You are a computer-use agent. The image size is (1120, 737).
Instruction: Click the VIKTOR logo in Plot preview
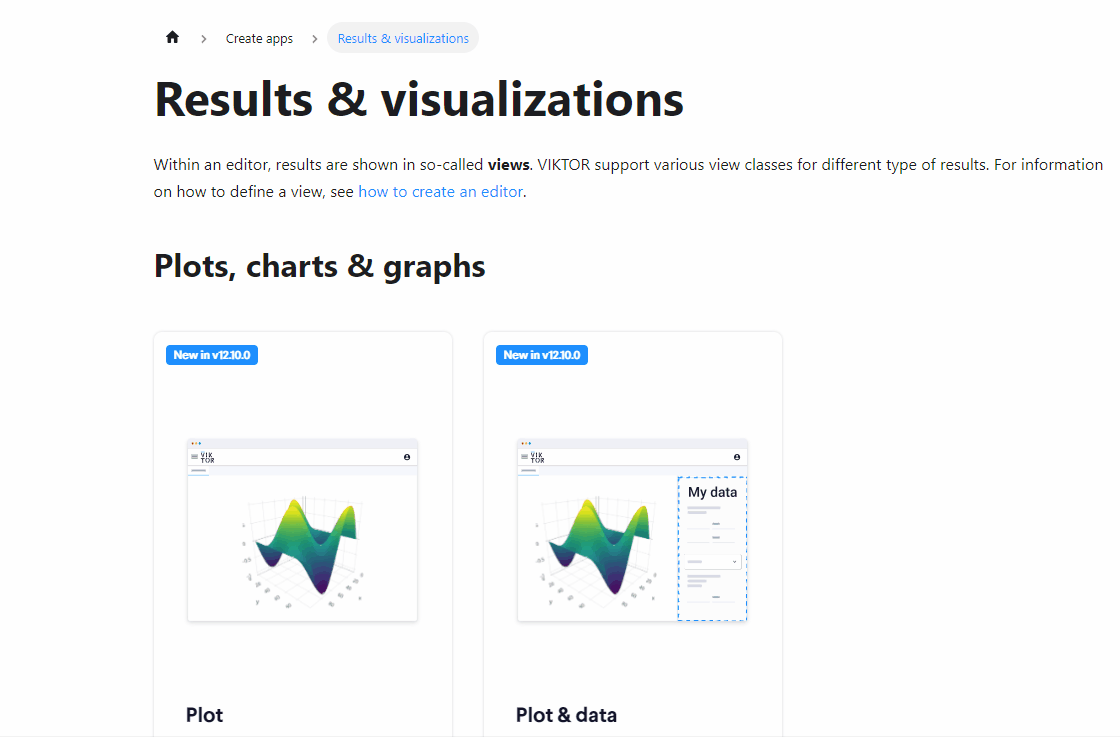click(x=207, y=457)
